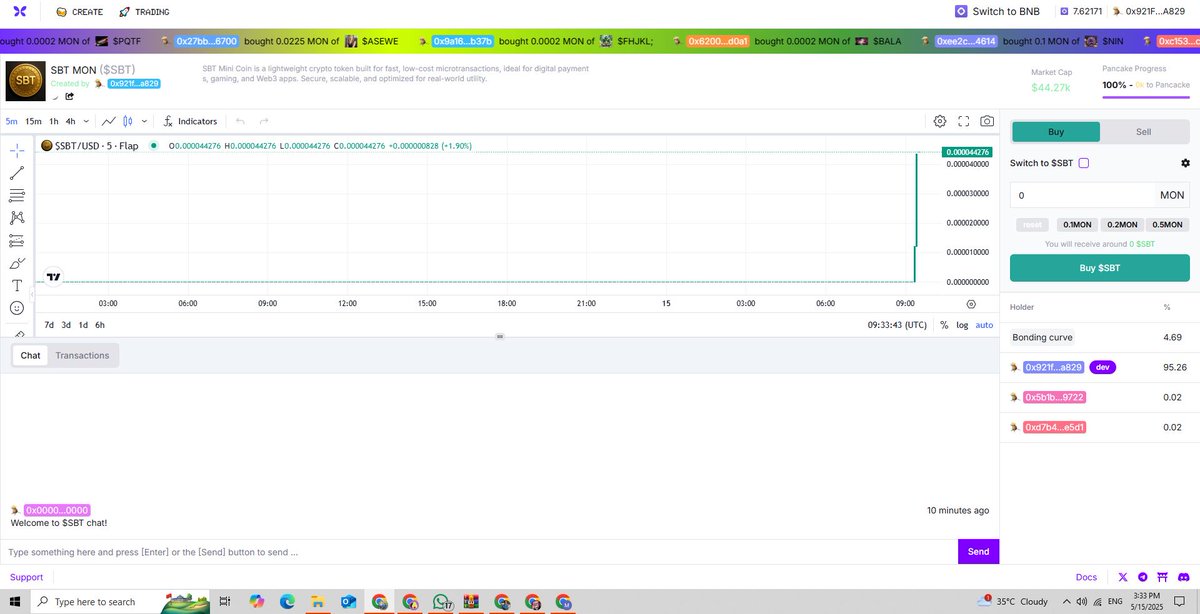Image resolution: width=1200 pixels, height=614 pixels.
Task: Select the crosshair cursor tool
Action: pos(17,150)
